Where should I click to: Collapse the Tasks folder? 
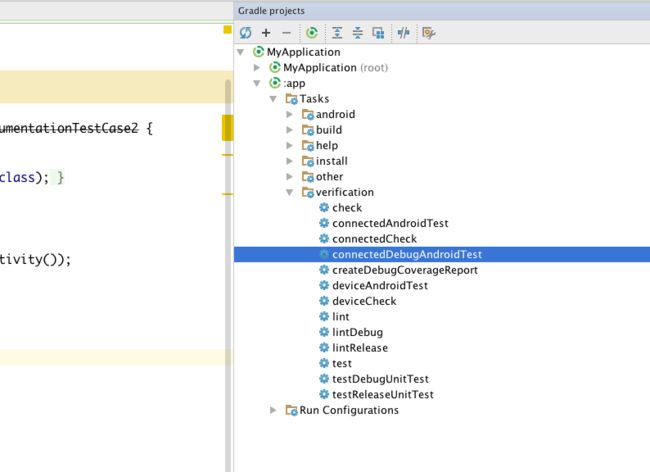[x=273, y=99]
